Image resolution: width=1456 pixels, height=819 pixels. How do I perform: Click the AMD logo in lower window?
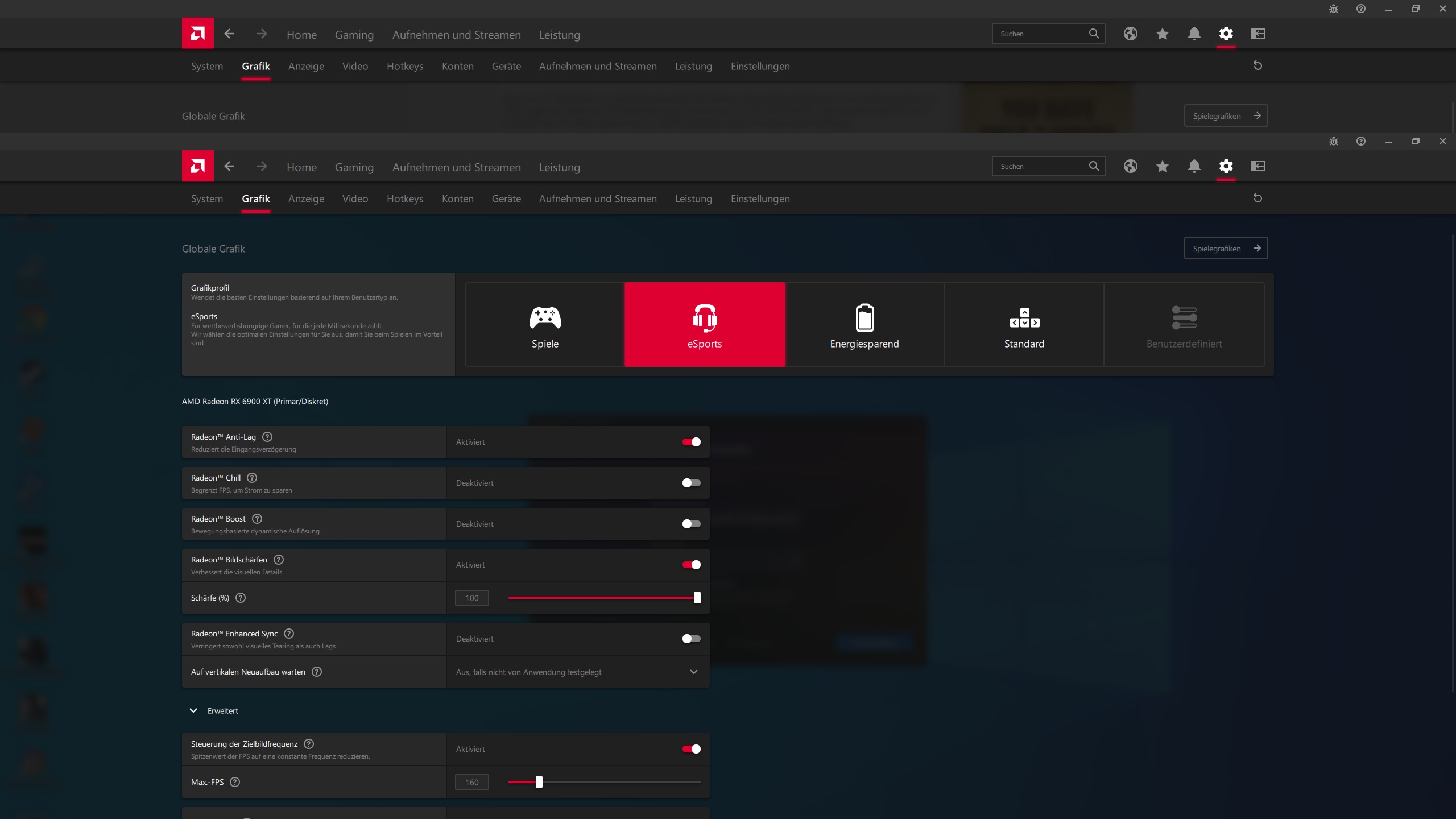click(x=197, y=166)
